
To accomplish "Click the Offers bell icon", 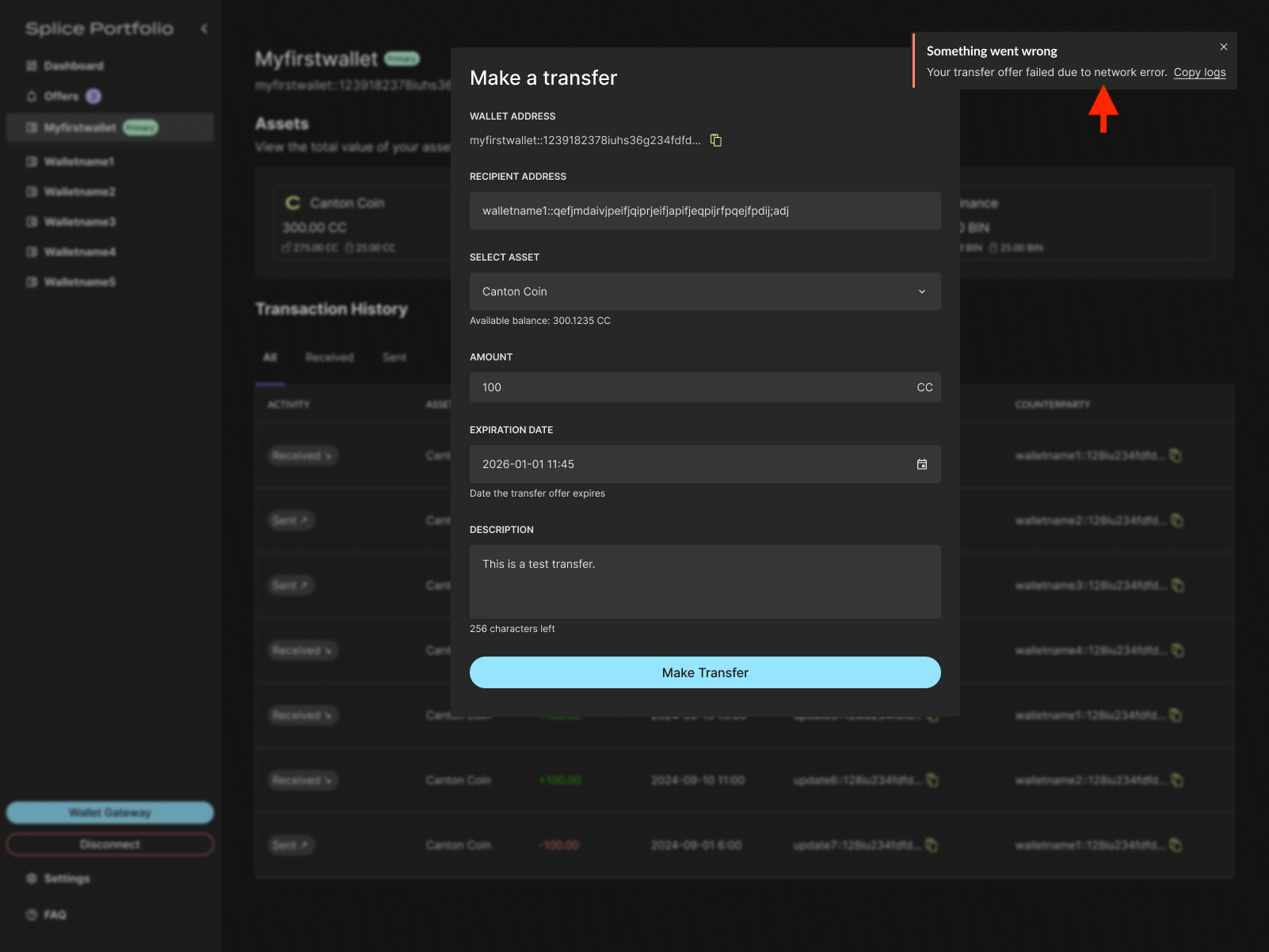I will tap(32, 96).
